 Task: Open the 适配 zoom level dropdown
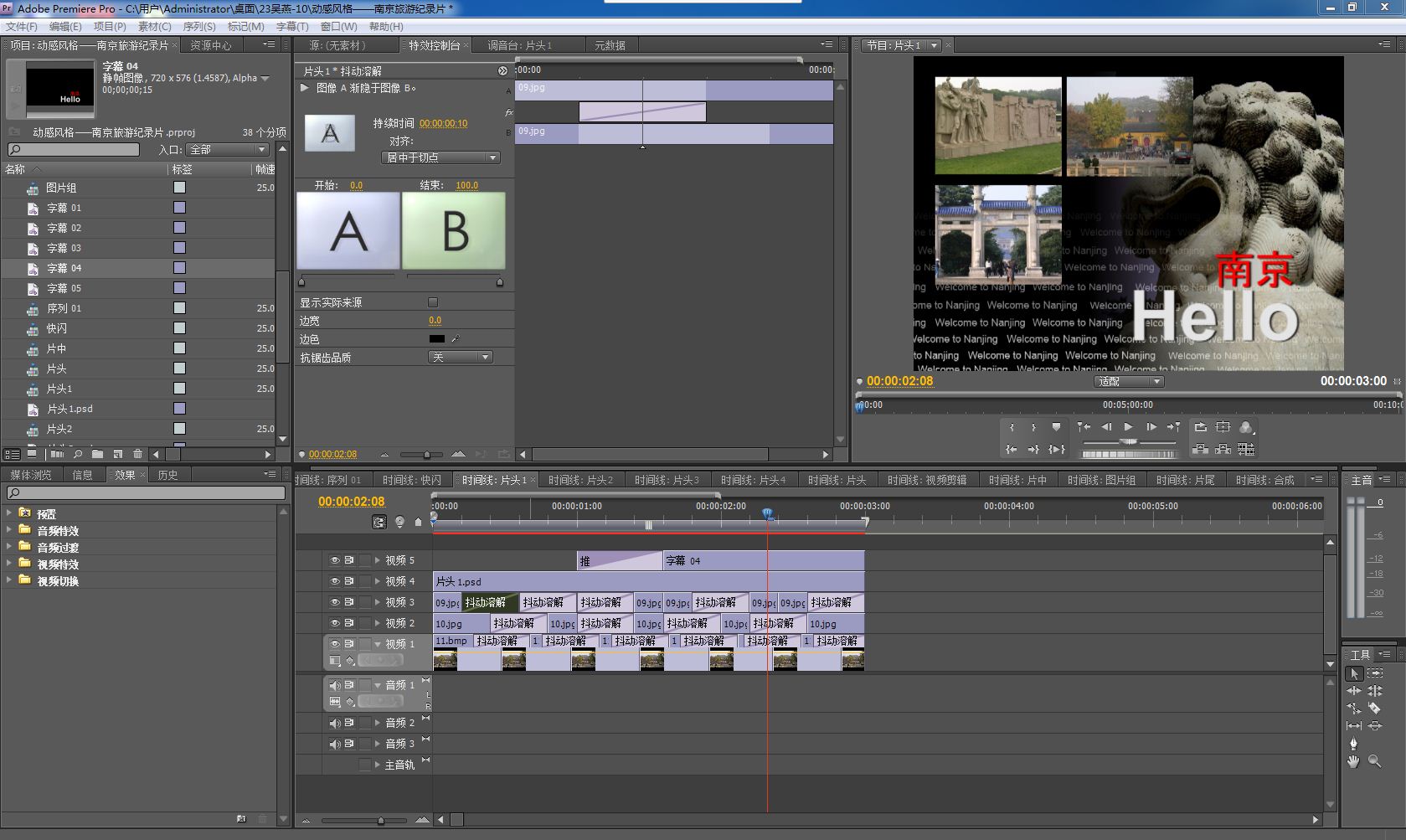pos(1129,382)
